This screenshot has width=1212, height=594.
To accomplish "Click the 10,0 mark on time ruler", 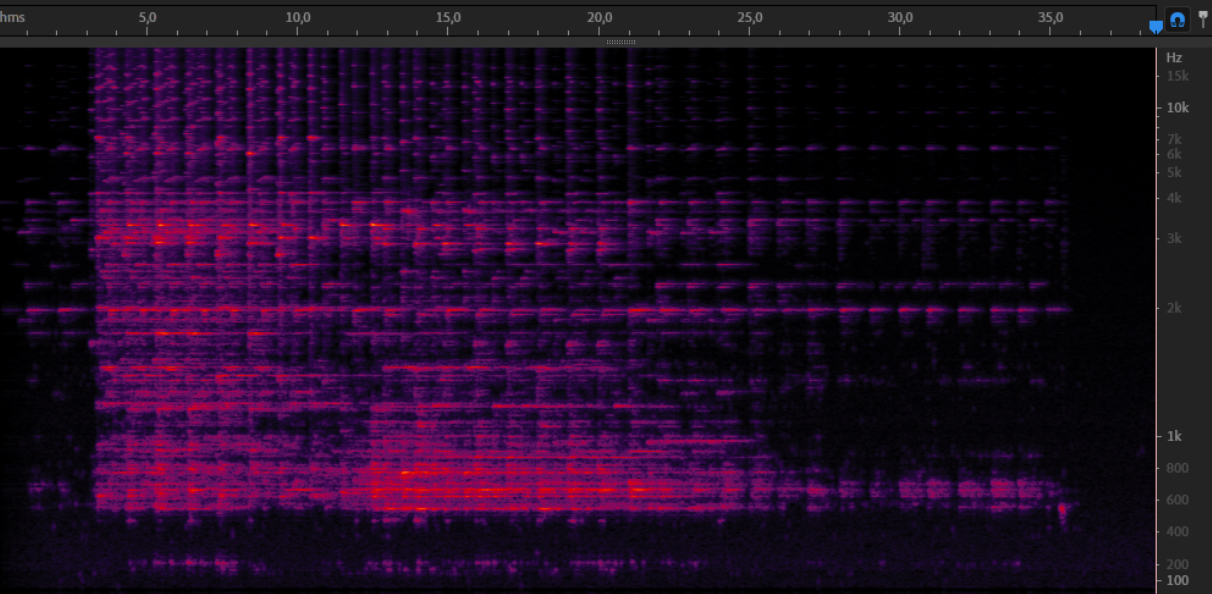I will click(298, 18).
